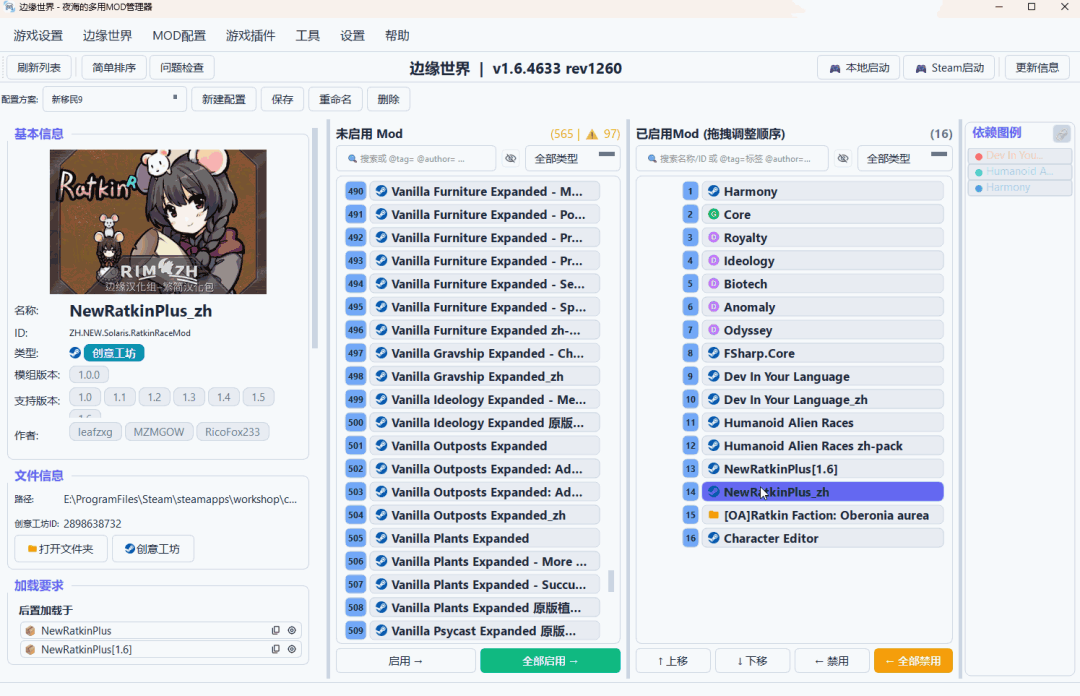Click the package icon beside NewRatkinPlus requirement
1080x696 pixels.
pos(30,631)
